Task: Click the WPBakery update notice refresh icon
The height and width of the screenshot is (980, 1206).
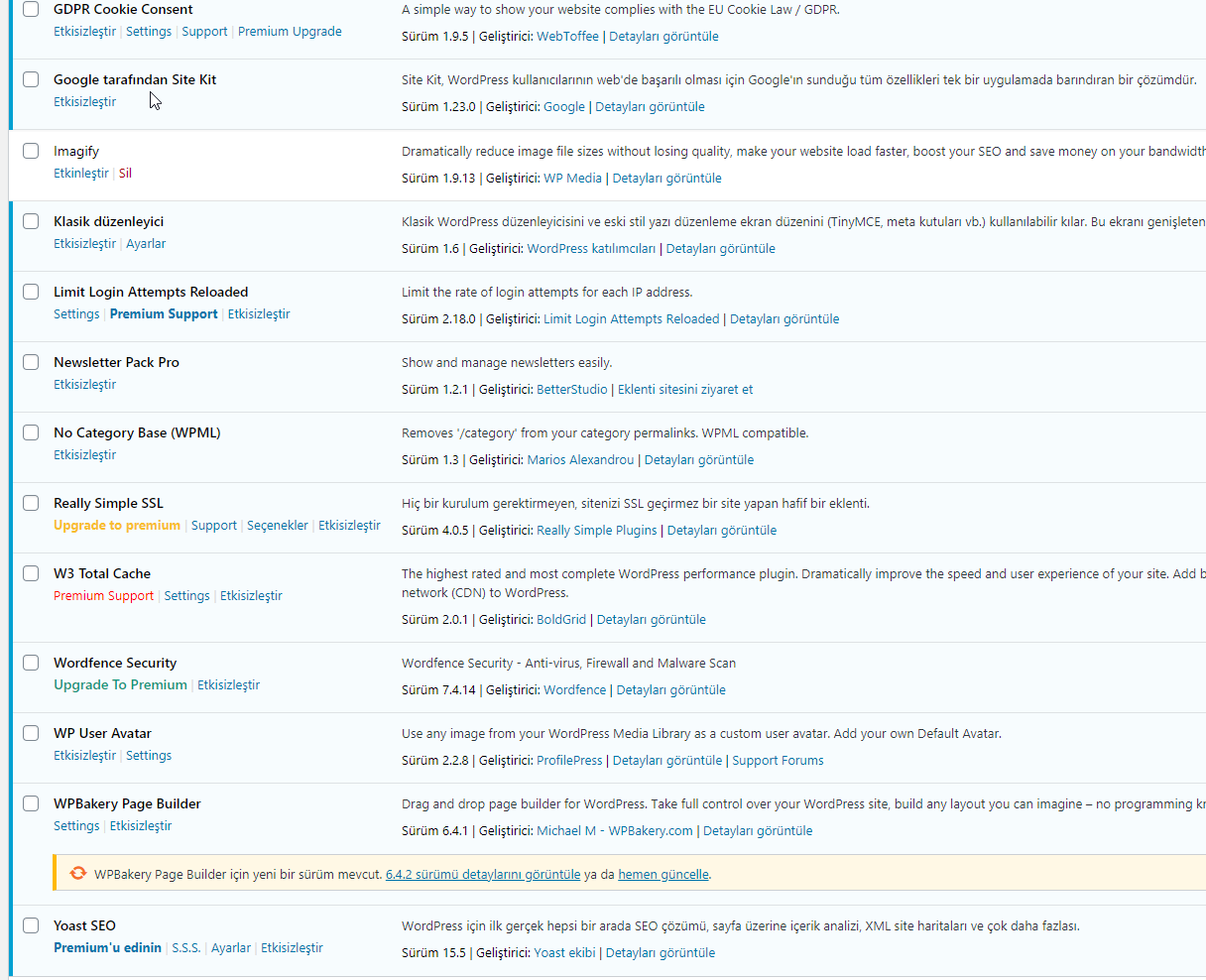Action: click(78, 874)
